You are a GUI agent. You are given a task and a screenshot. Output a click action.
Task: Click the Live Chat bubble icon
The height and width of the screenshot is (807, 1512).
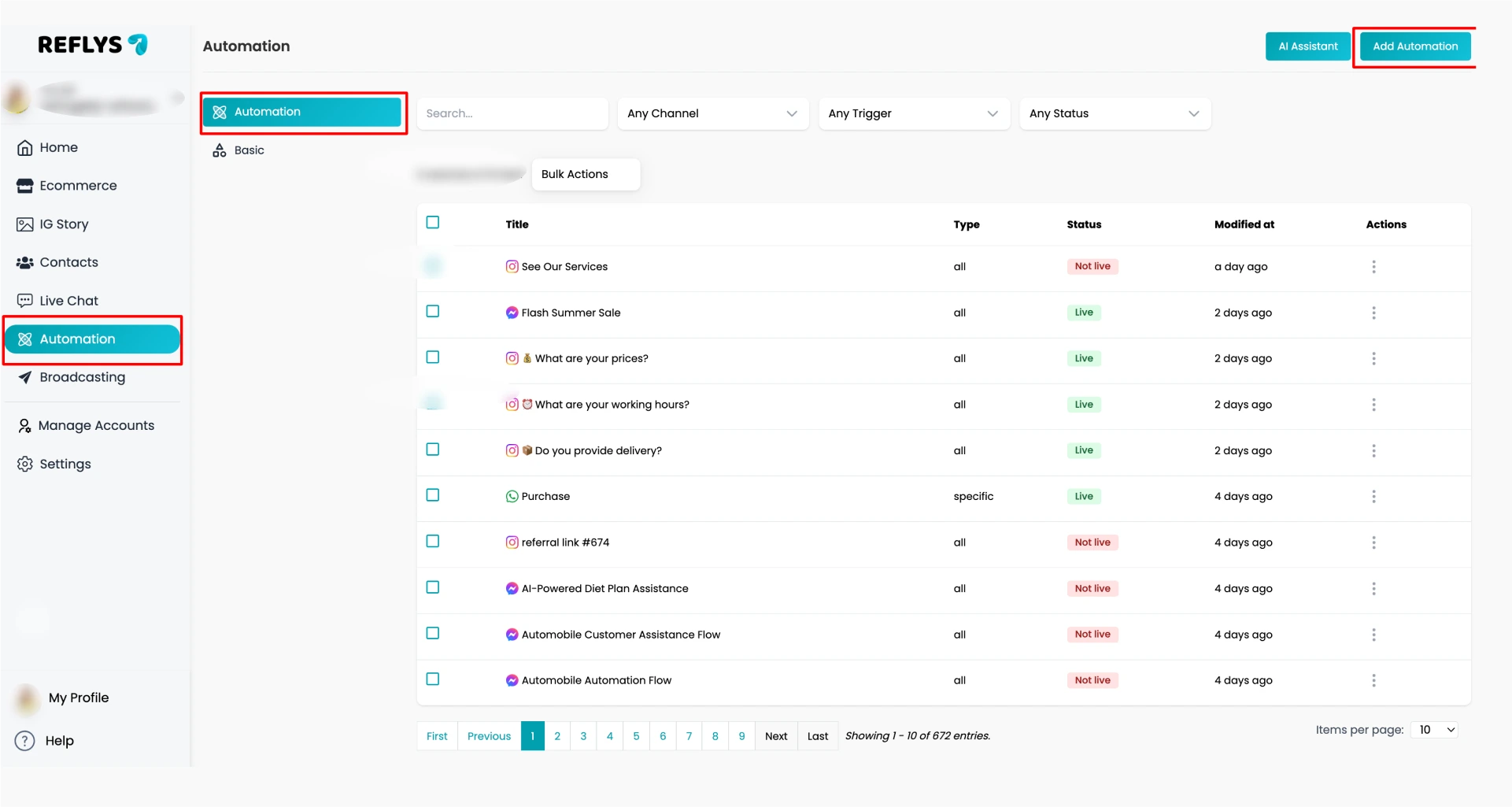(25, 301)
